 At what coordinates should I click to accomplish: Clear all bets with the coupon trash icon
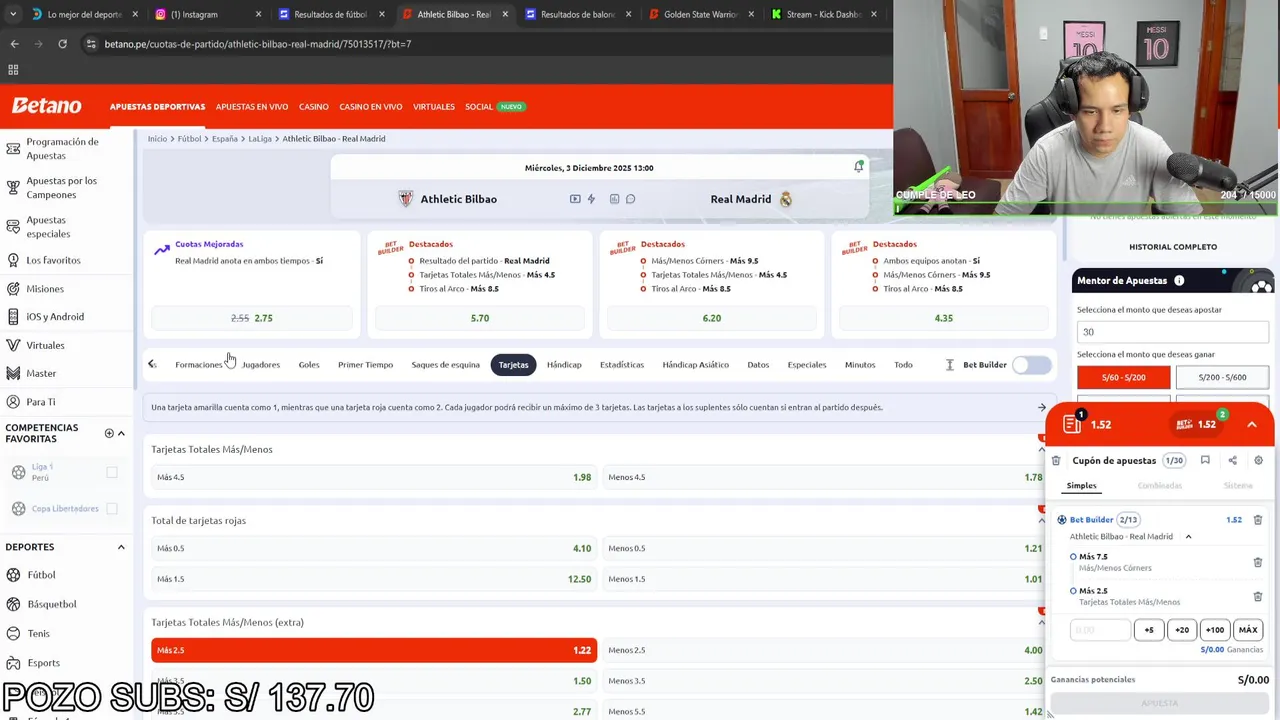coord(1055,461)
